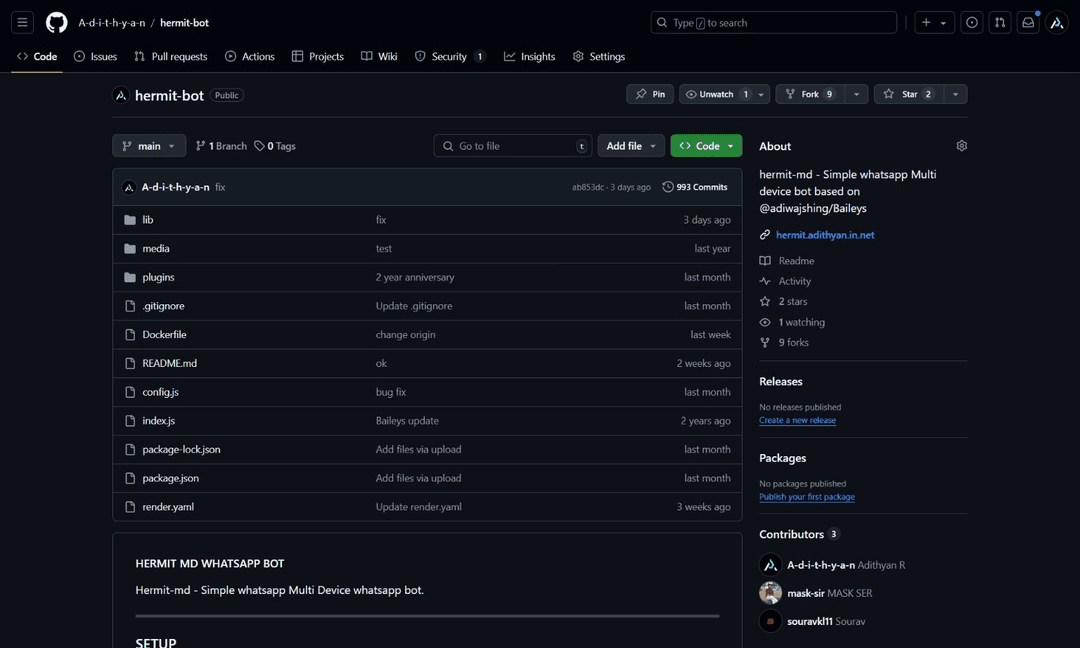The image size is (1080, 648).
Task: Open the repository Settings tab
Action: pyautogui.click(x=599, y=56)
